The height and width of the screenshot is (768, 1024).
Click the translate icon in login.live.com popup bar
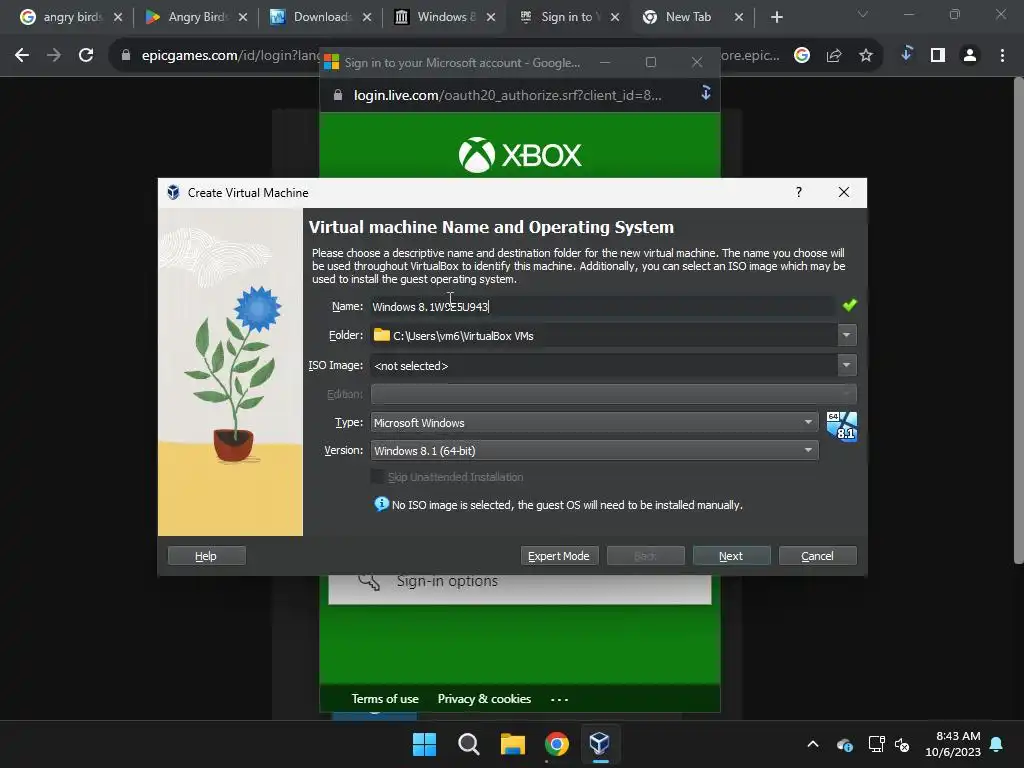(705, 93)
